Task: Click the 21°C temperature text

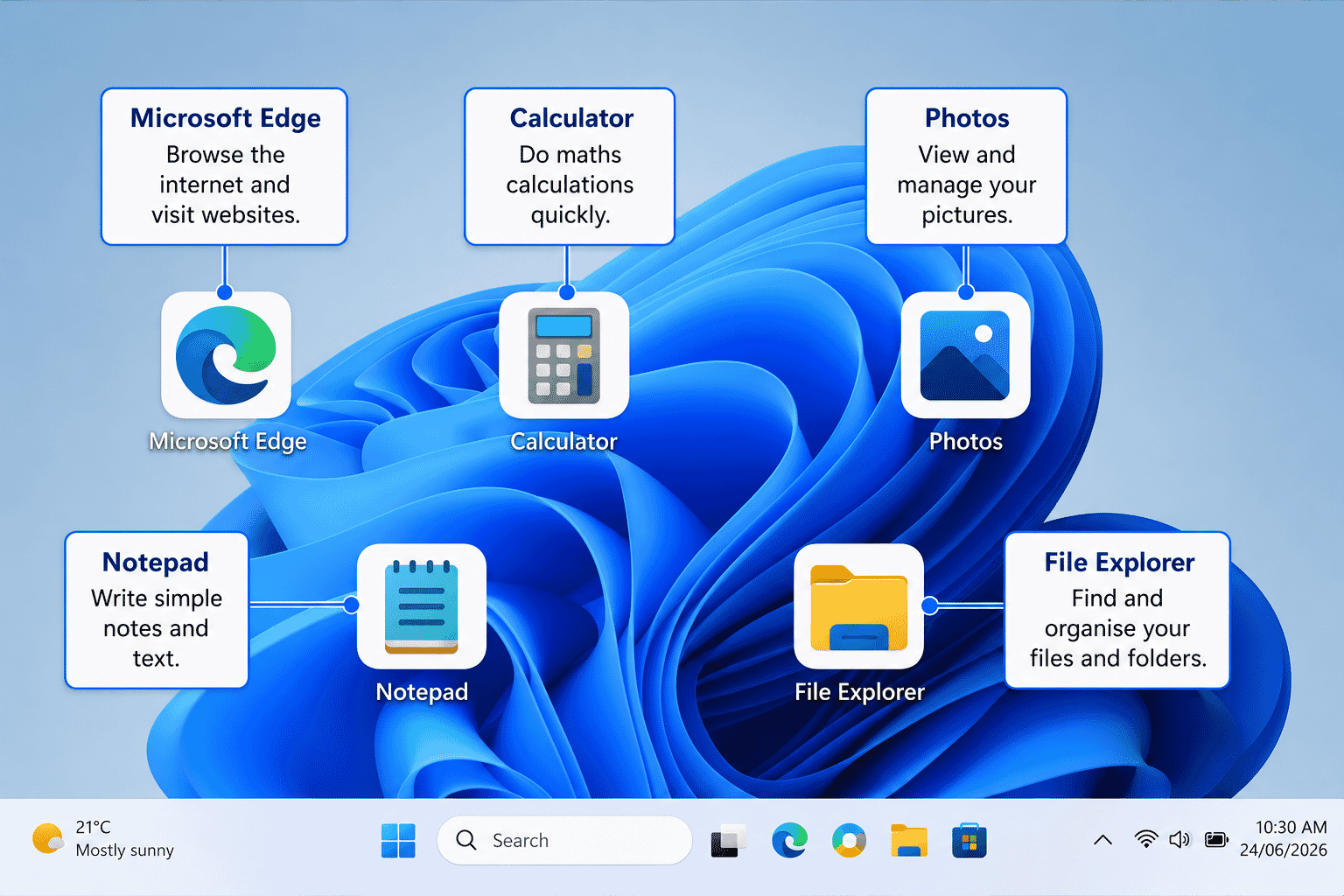Action: click(94, 828)
